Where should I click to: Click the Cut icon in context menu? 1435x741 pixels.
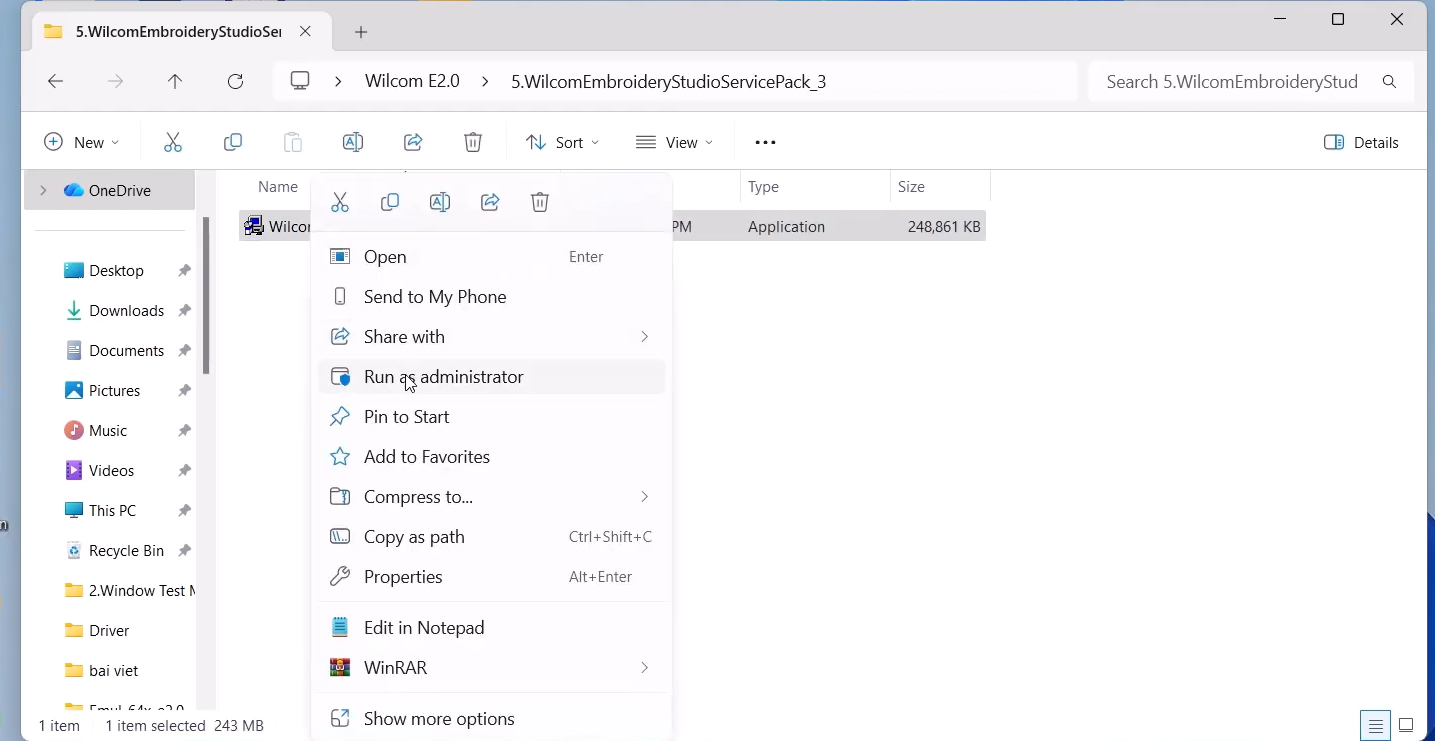pos(340,203)
